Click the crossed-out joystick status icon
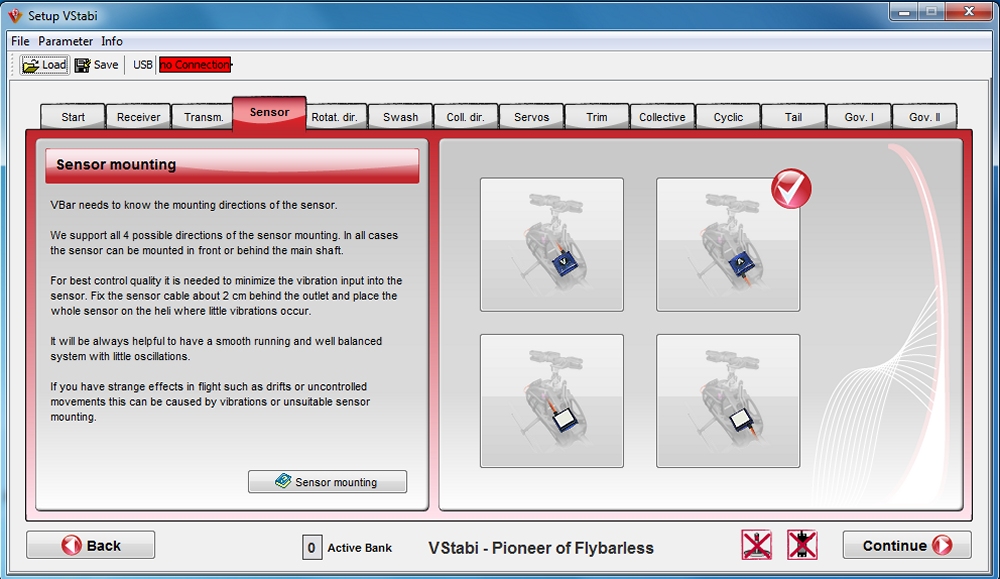 [756, 545]
